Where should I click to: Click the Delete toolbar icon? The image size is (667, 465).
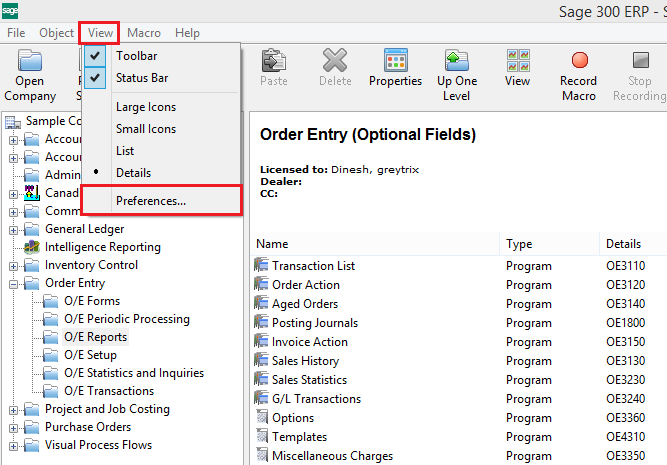(x=335, y=60)
